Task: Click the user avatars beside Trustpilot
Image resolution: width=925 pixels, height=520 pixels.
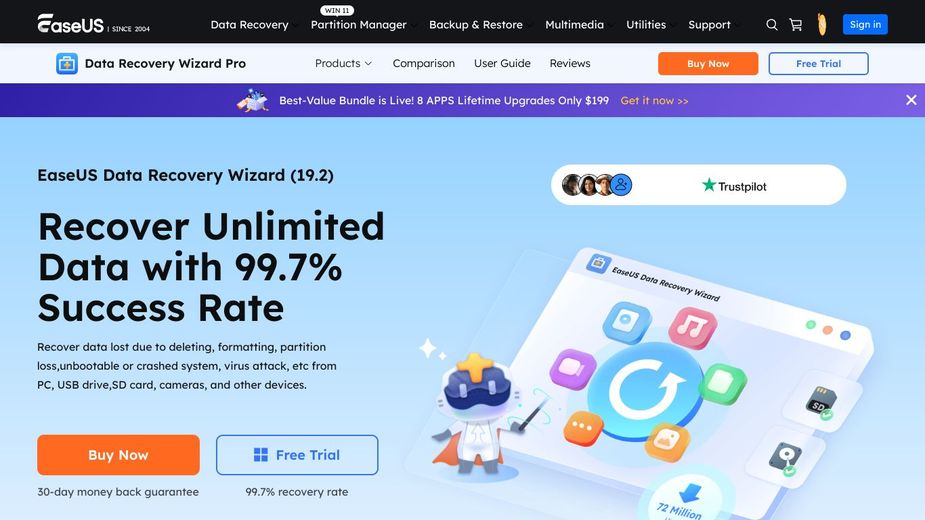Action: (597, 185)
